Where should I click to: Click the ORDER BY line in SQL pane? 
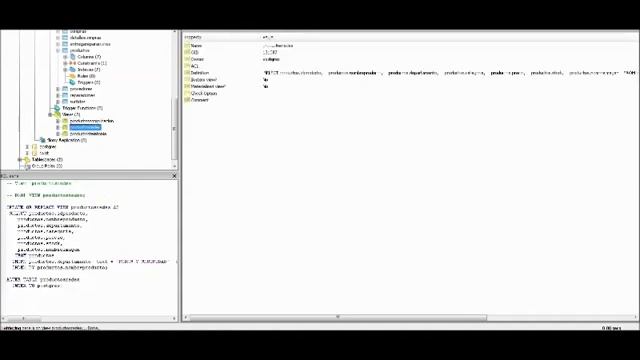point(60,268)
